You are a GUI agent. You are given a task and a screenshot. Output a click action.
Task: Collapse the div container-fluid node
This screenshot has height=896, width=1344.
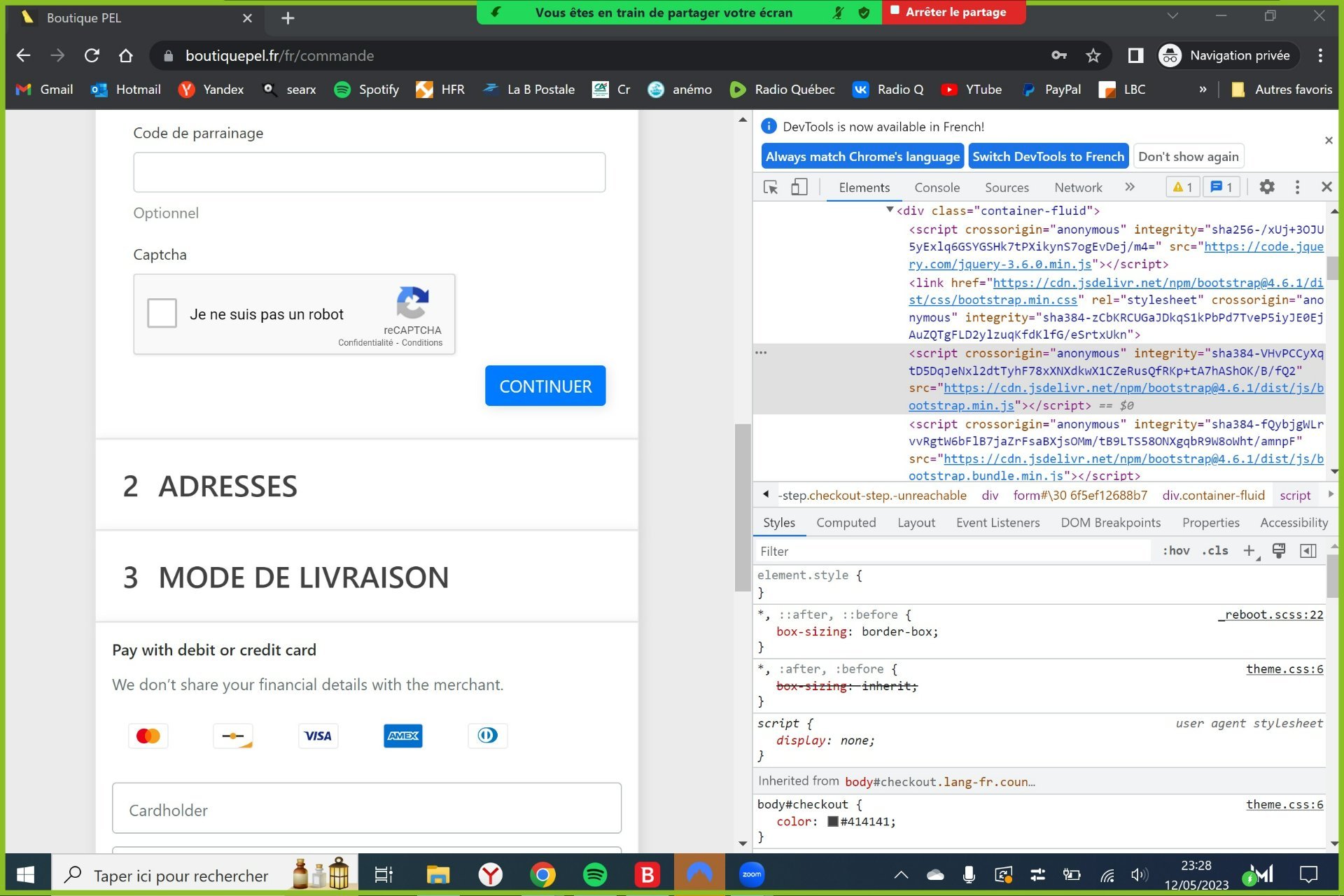tap(890, 210)
